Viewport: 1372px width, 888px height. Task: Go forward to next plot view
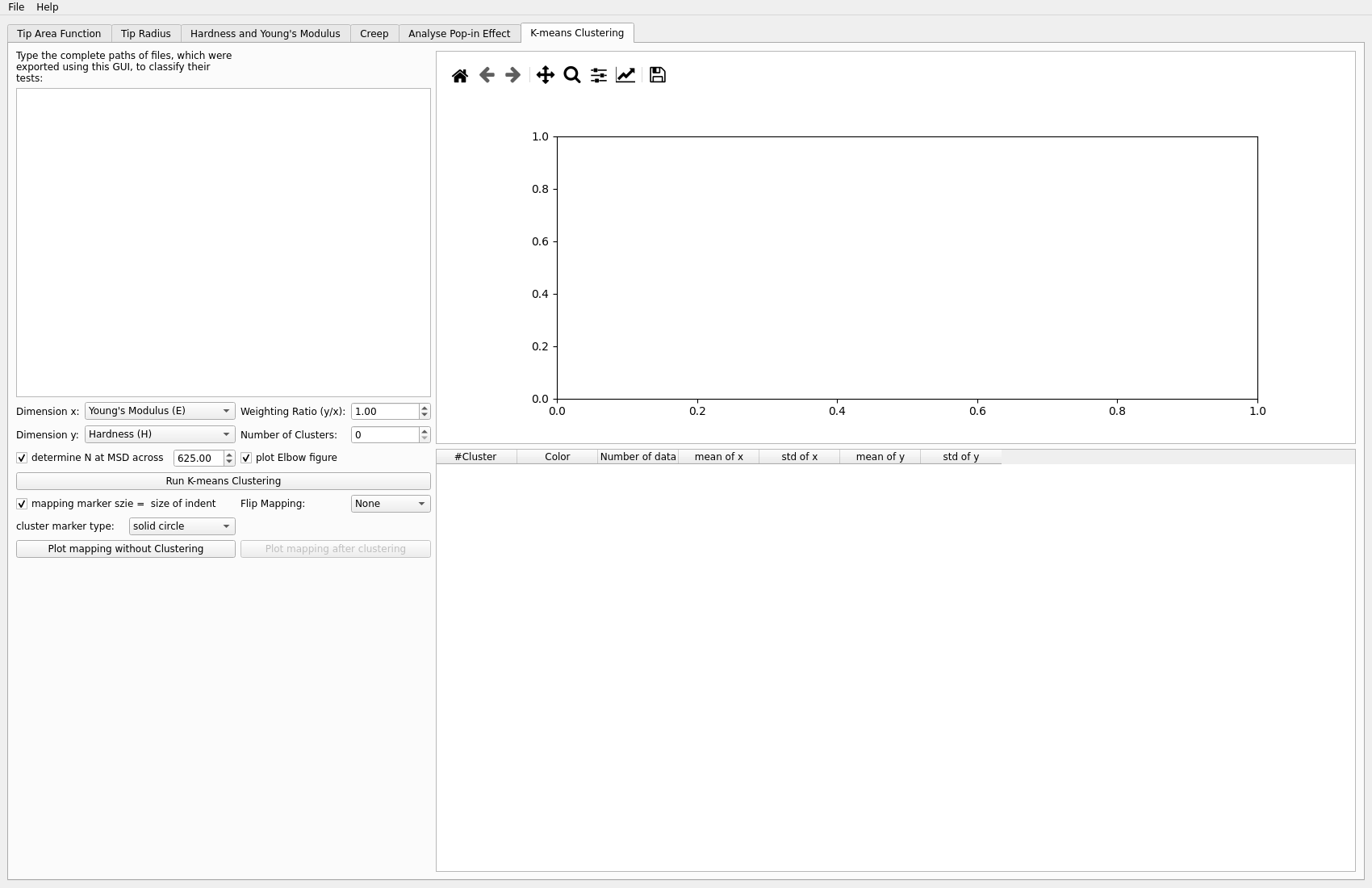coord(512,75)
